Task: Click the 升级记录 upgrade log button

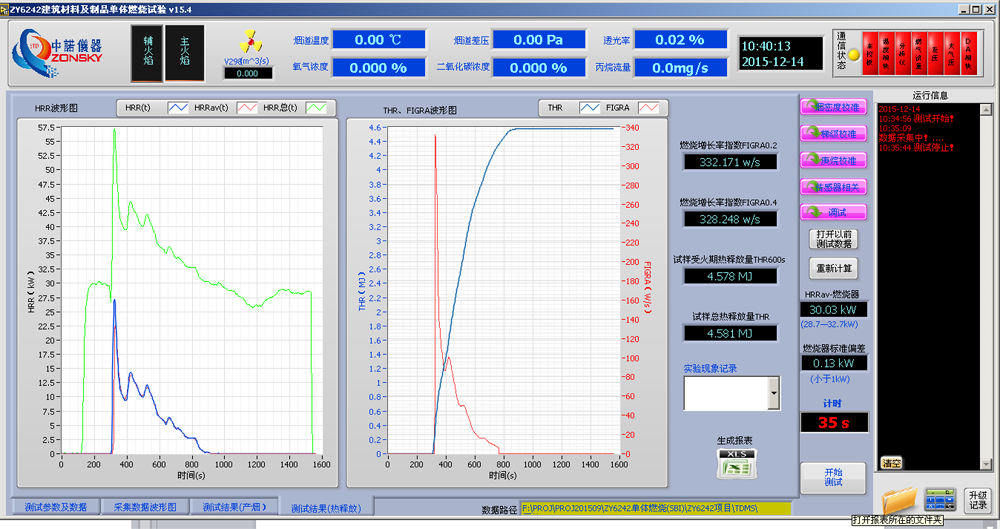Action: point(978,500)
